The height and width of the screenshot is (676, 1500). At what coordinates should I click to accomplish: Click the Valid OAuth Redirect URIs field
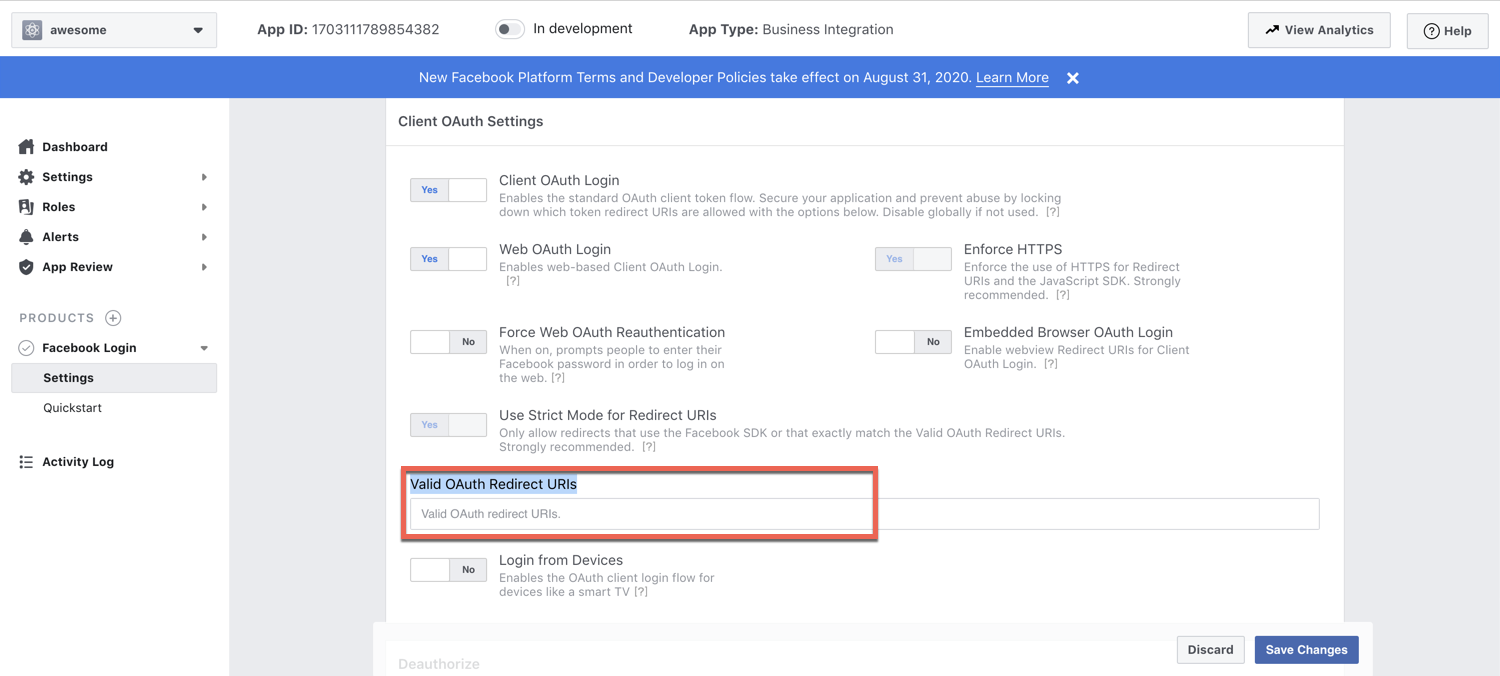(865, 514)
